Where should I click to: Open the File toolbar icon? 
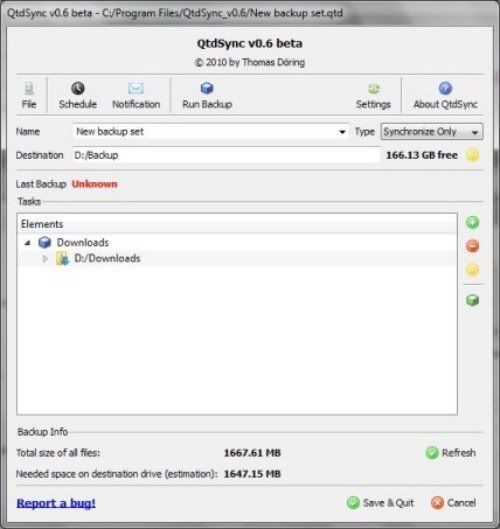[29, 89]
